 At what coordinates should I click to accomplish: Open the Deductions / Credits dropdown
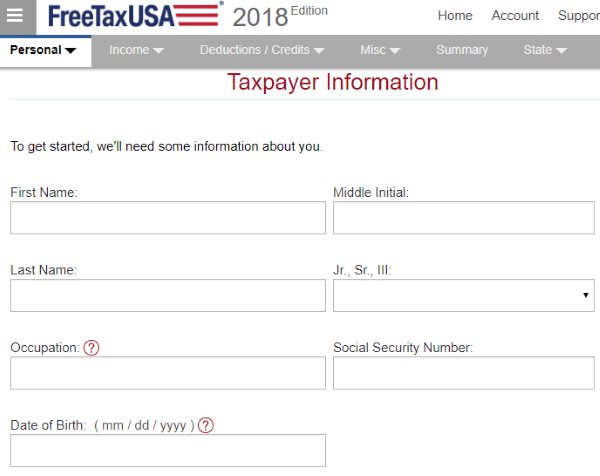[261, 50]
